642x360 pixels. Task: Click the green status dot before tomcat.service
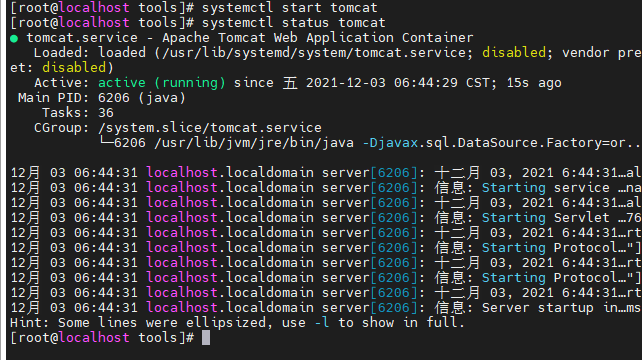pos(14,38)
